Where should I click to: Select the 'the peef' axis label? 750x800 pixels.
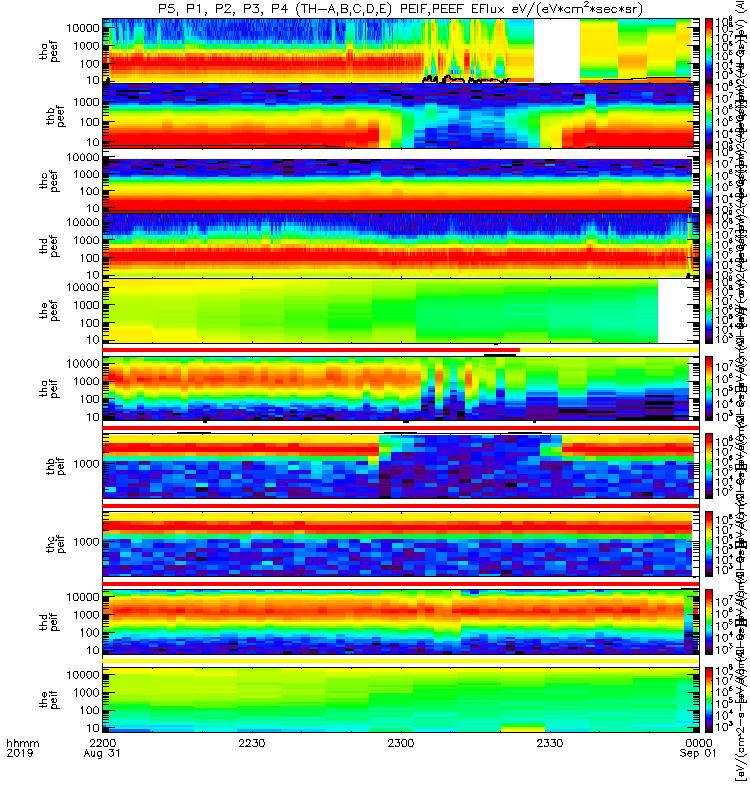coord(49,311)
